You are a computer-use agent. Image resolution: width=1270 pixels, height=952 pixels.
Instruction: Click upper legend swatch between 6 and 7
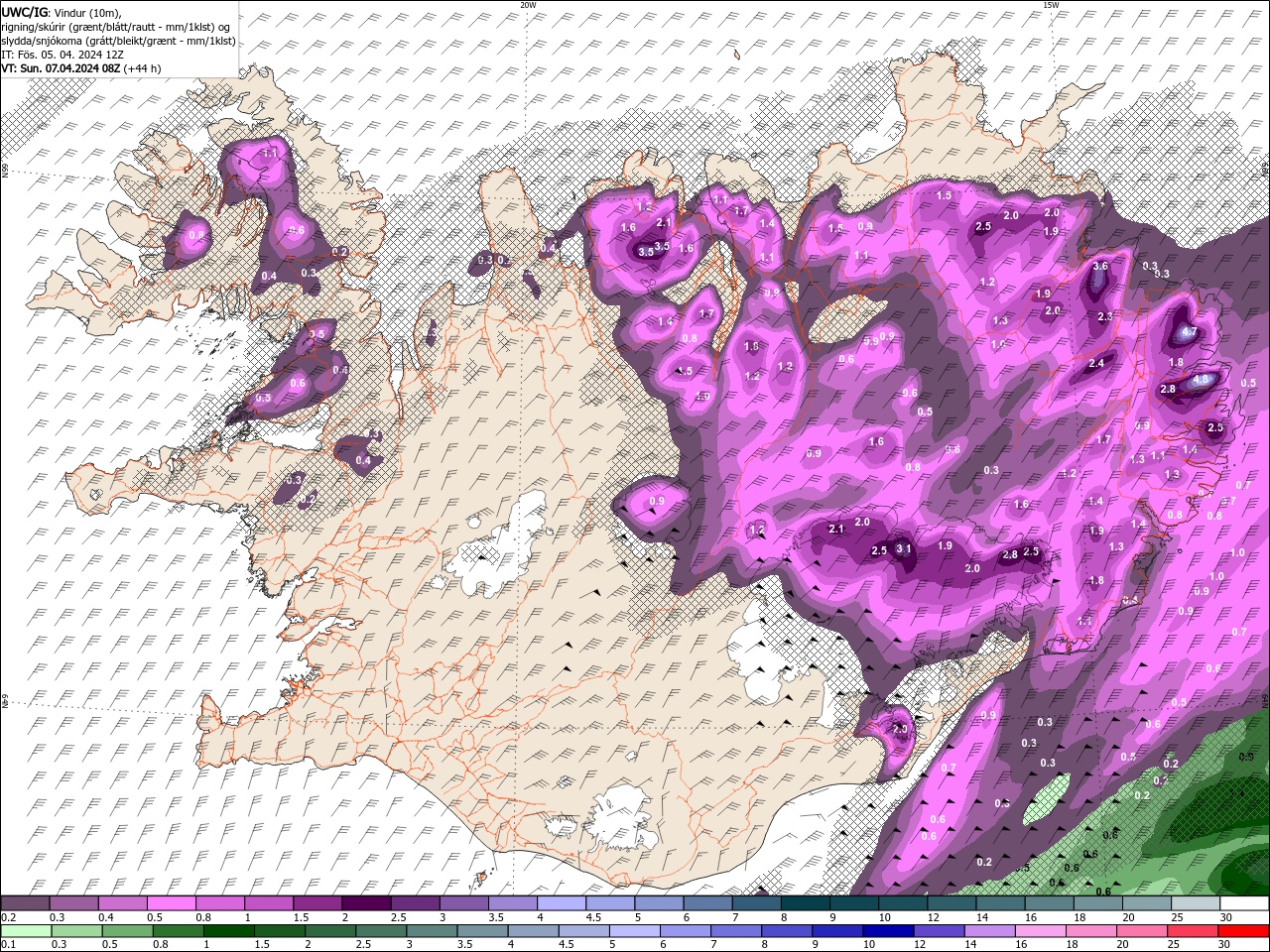click(706, 903)
